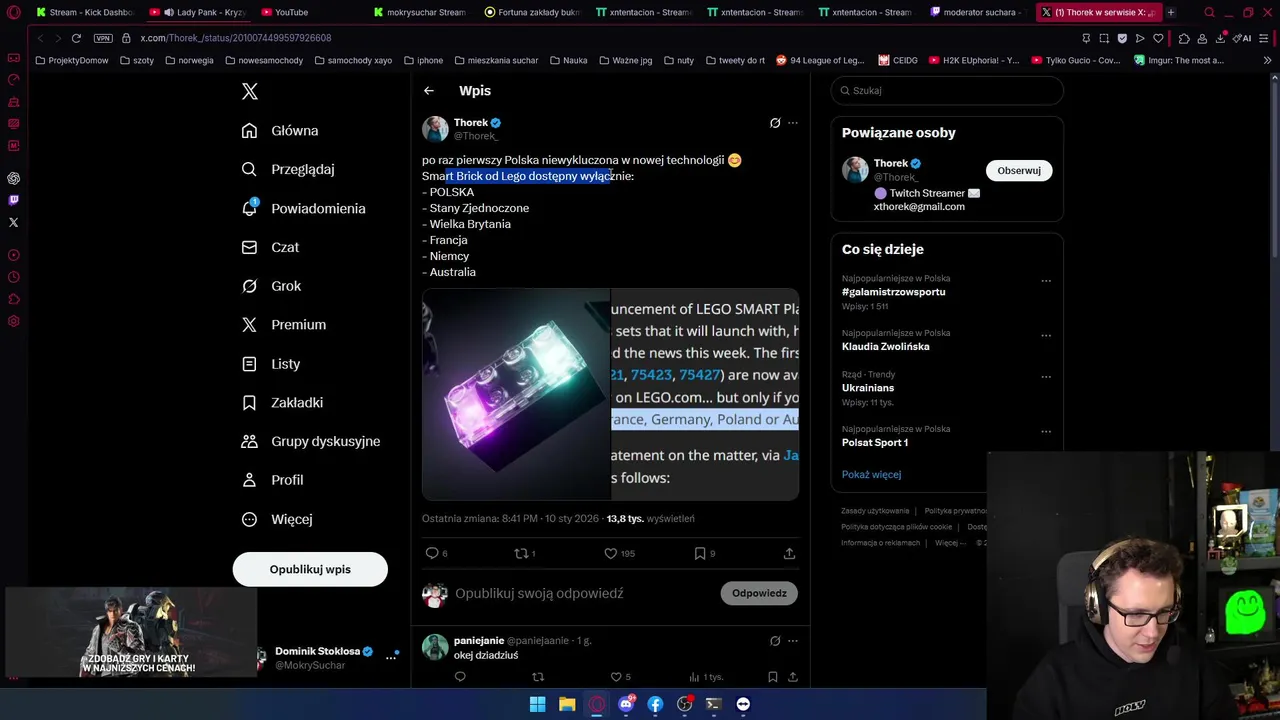The height and width of the screenshot is (720, 1280).
Task: Share Thorek's post
Action: click(789, 553)
